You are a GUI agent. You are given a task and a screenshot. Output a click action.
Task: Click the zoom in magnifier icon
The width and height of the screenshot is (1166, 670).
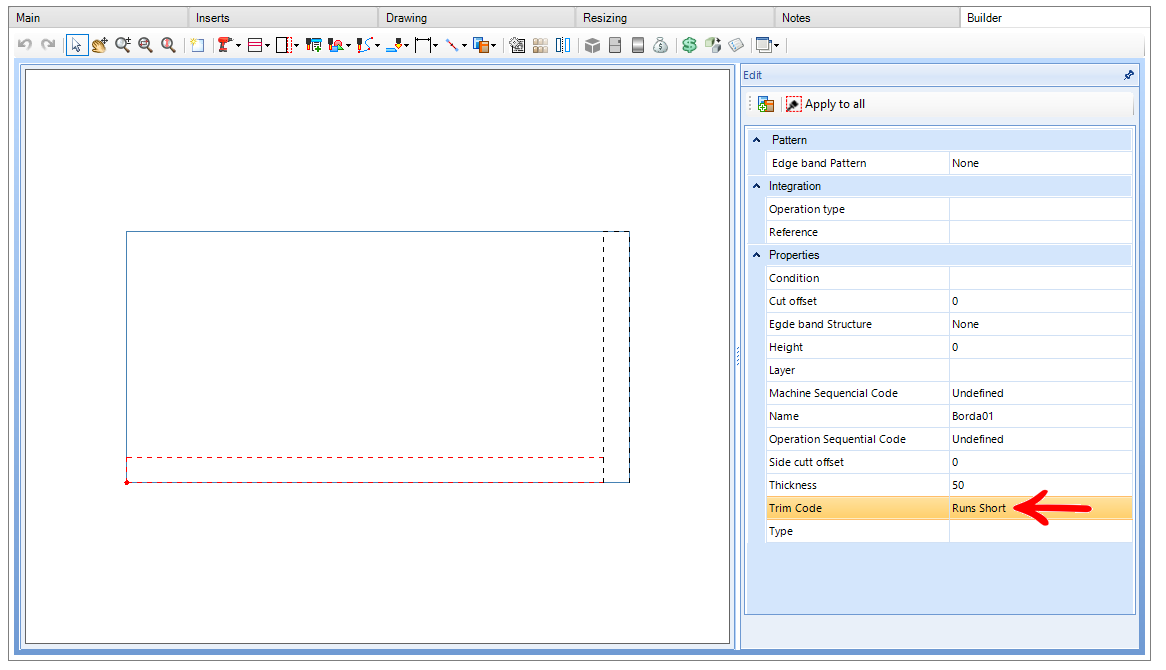coord(123,45)
